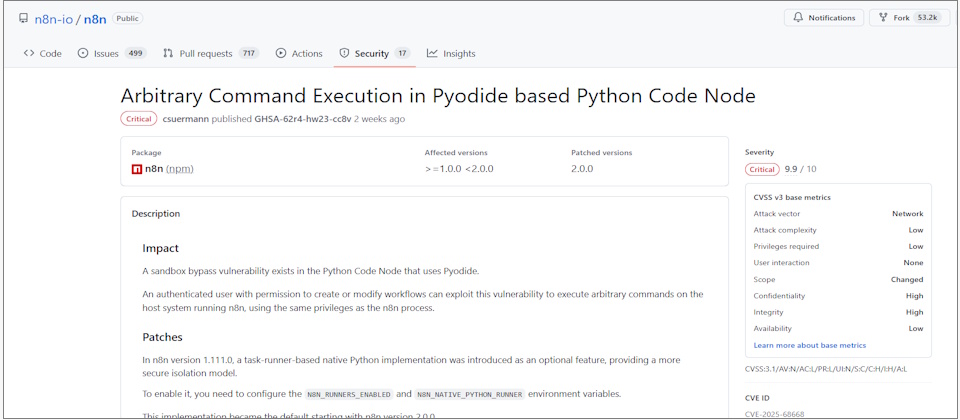Click the repository book icon beside n8n-io

(24, 18)
